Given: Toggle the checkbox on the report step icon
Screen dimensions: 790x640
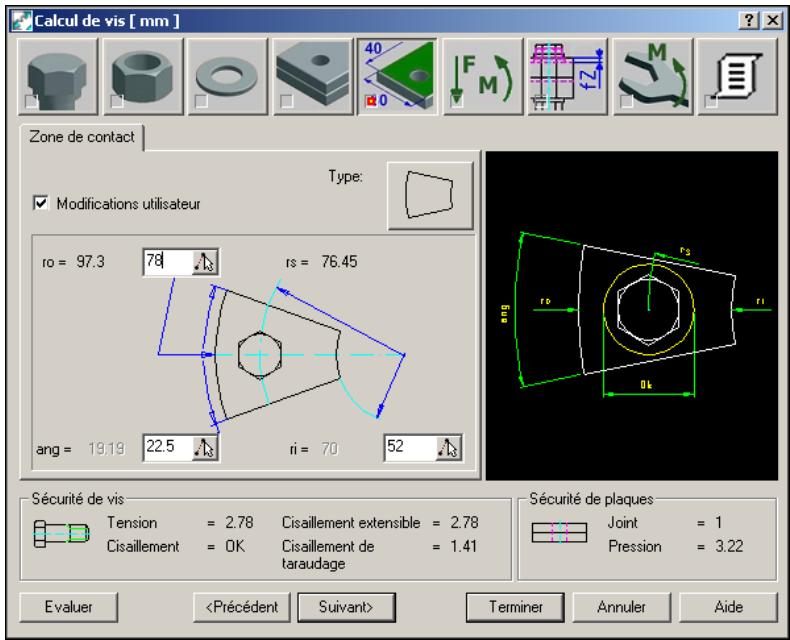Looking at the screenshot, I should coord(711,101).
